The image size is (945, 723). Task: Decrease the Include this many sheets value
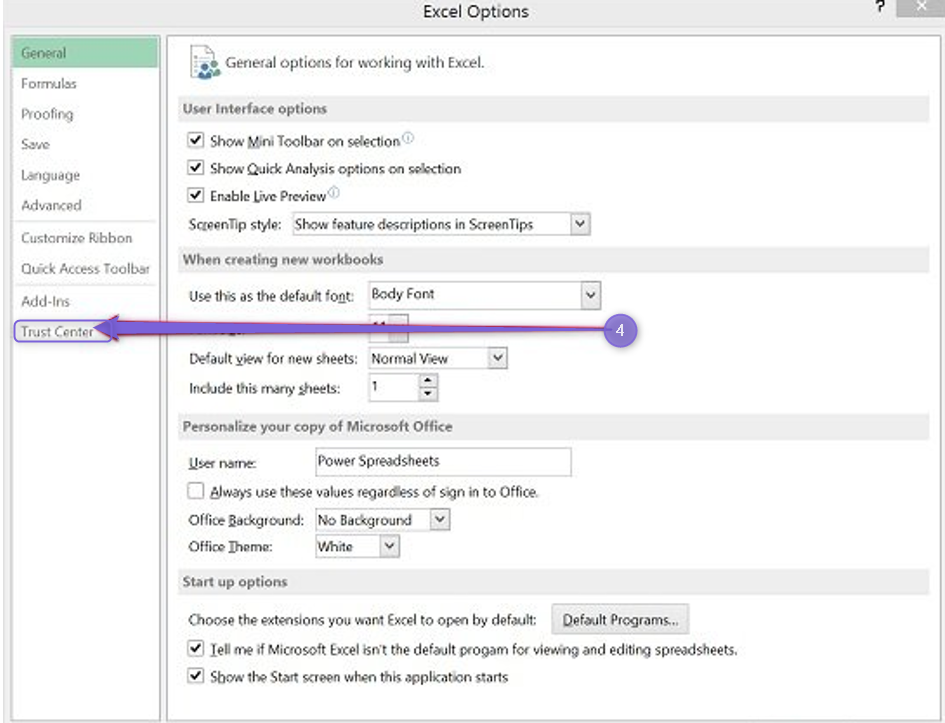click(x=428, y=393)
